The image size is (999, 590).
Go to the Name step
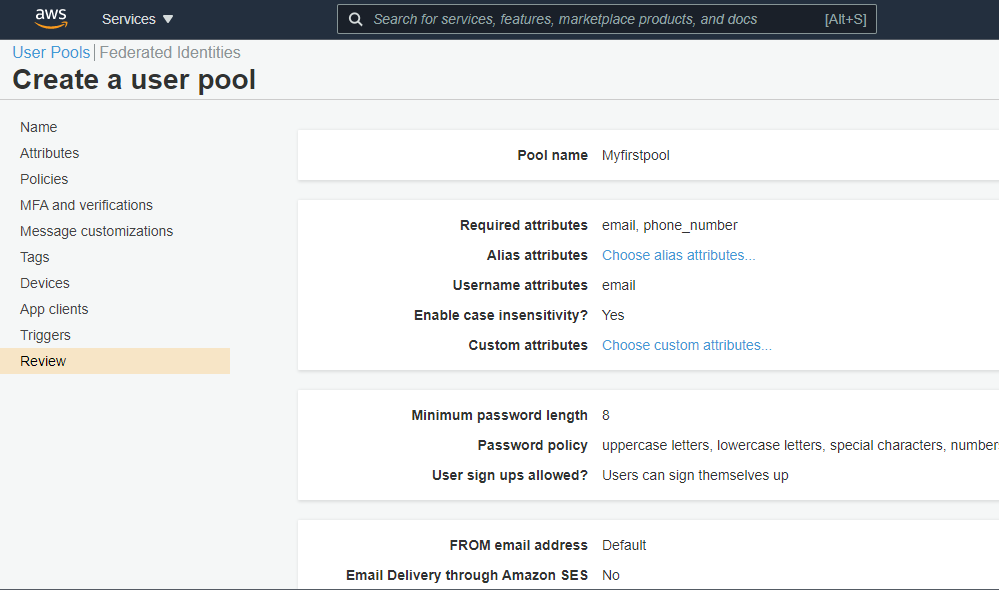point(39,127)
